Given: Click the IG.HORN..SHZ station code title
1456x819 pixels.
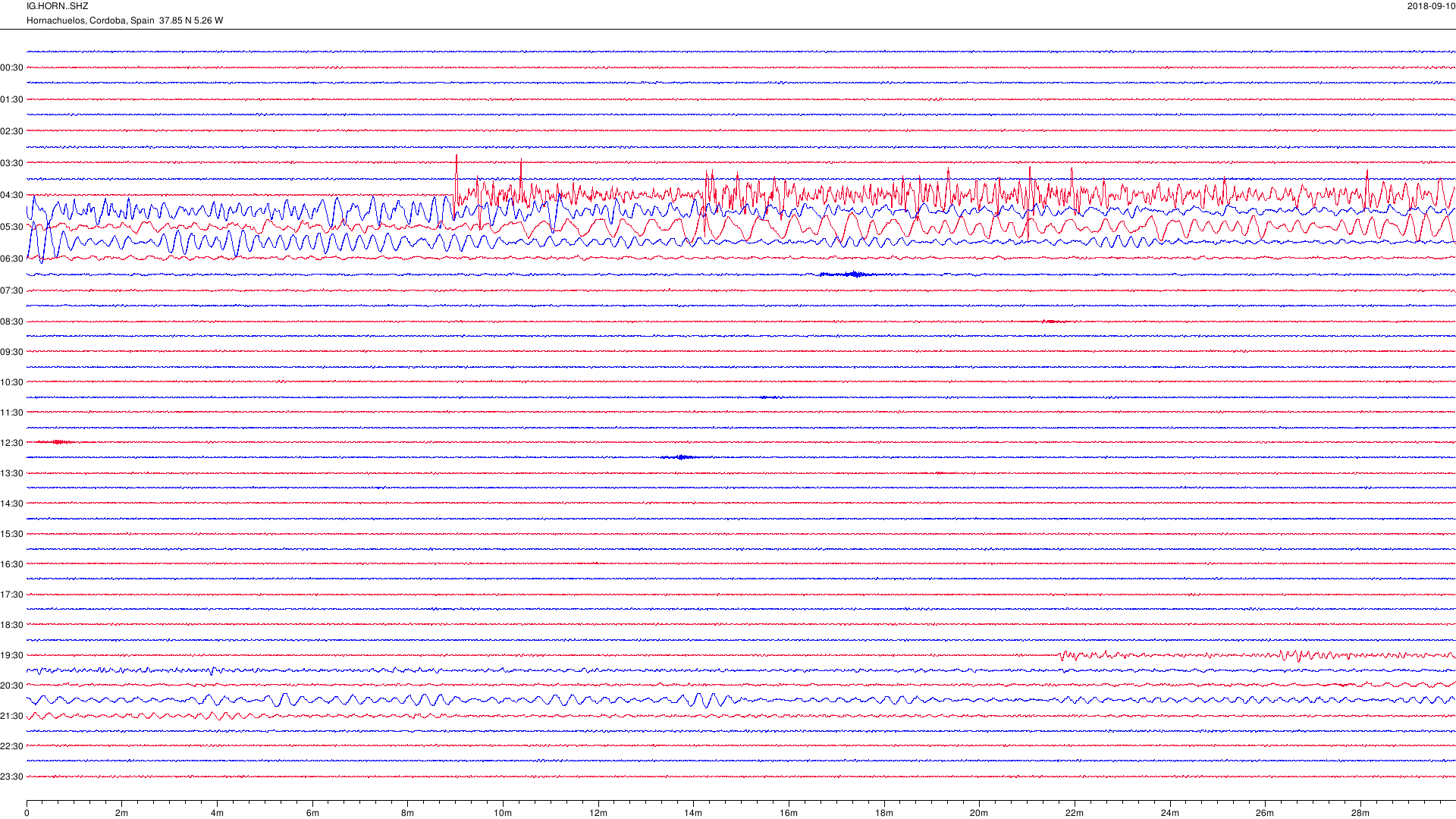Looking at the screenshot, I should (57, 6).
